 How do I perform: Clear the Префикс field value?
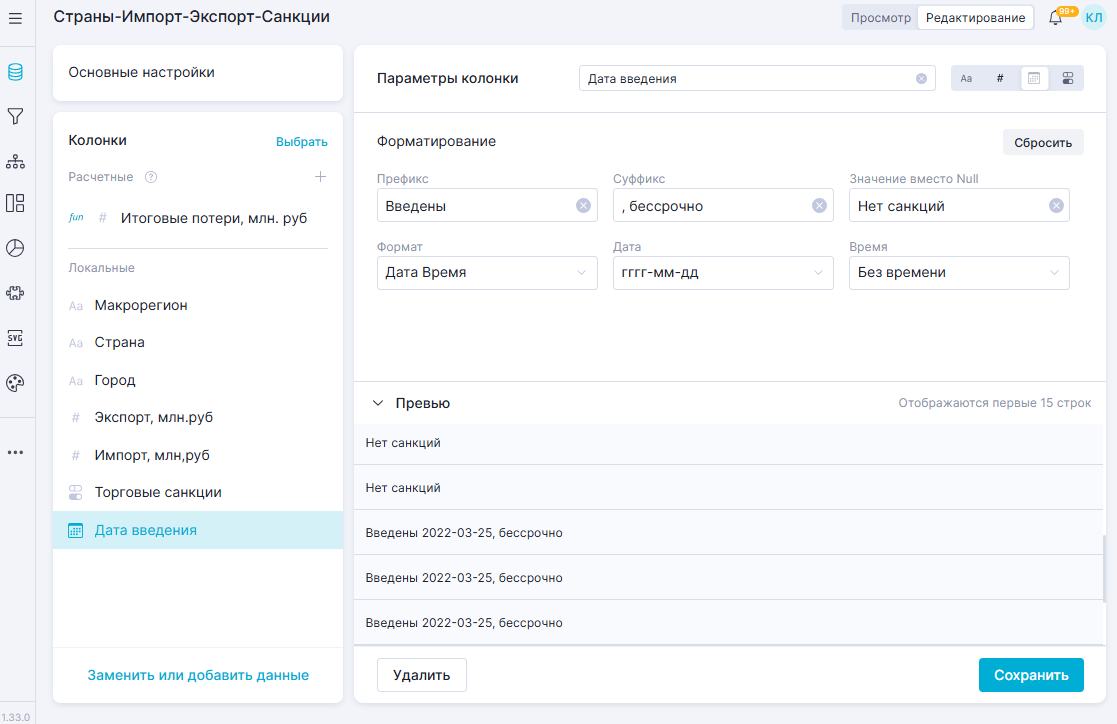(583, 206)
